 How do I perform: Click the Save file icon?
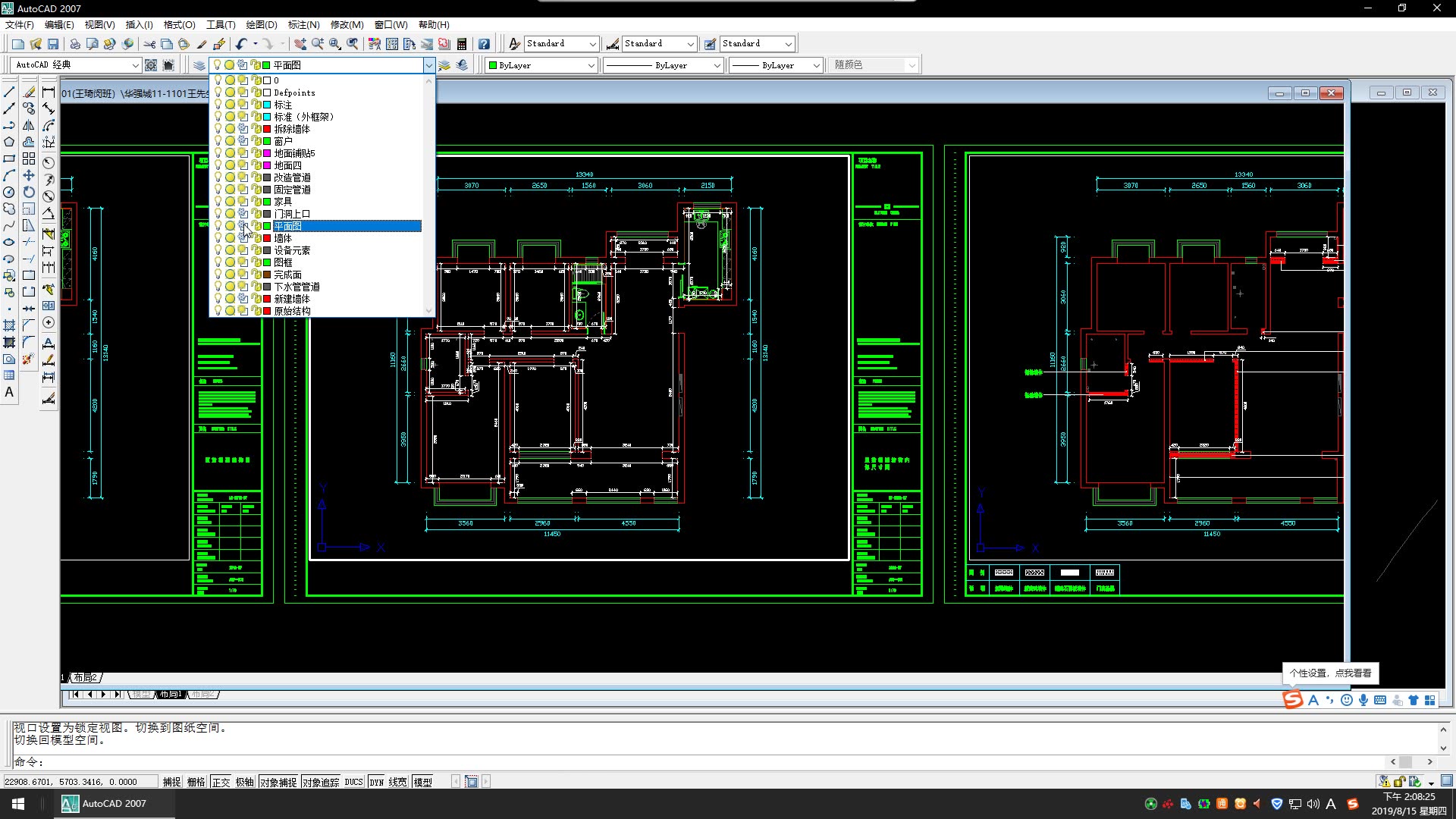[53, 44]
